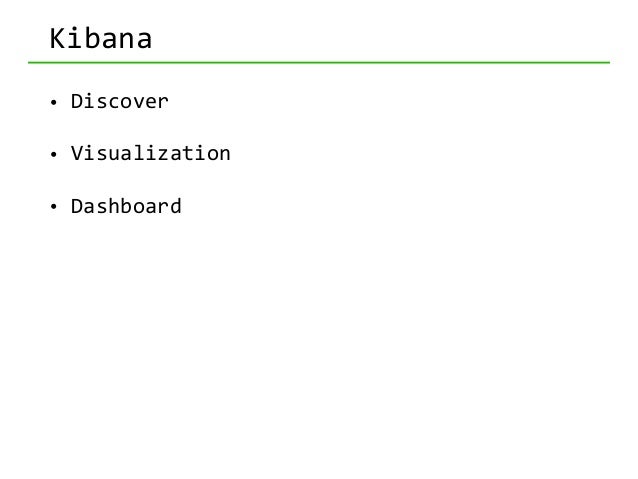Screen dimensions: 638x479
Task: Click the capital D in Dashboard
Action: pyautogui.click(x=76, y=206)
